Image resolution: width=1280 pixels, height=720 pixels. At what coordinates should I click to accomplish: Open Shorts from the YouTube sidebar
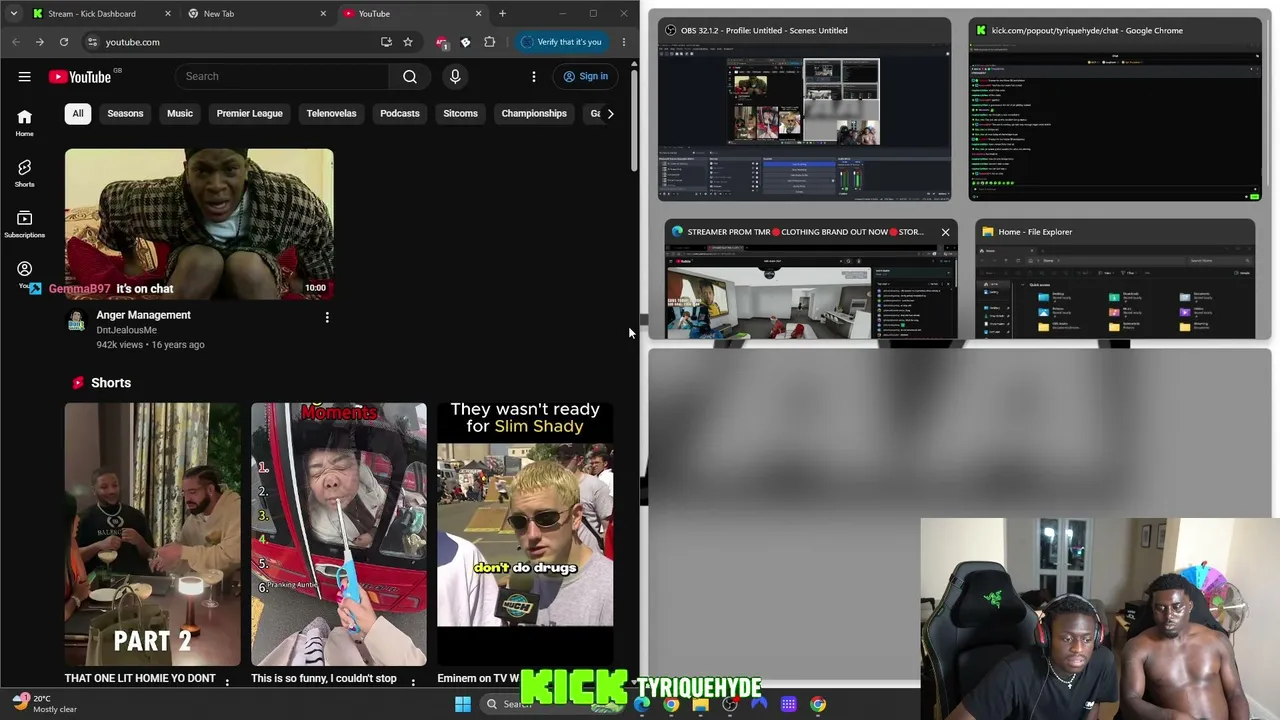pos(25,173)
